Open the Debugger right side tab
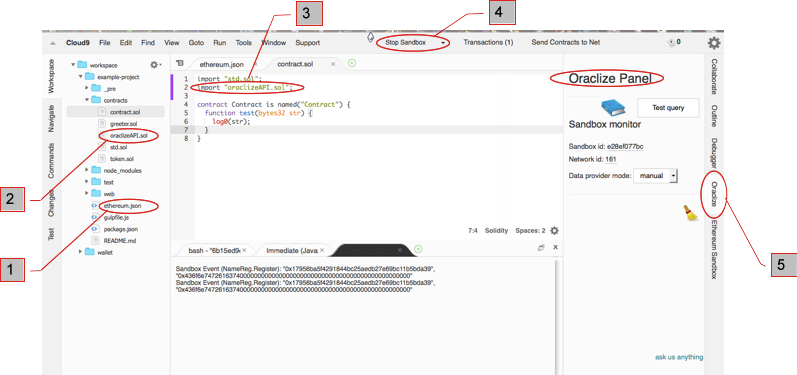Viewport: 797px width, 375px height. (714, 153)
